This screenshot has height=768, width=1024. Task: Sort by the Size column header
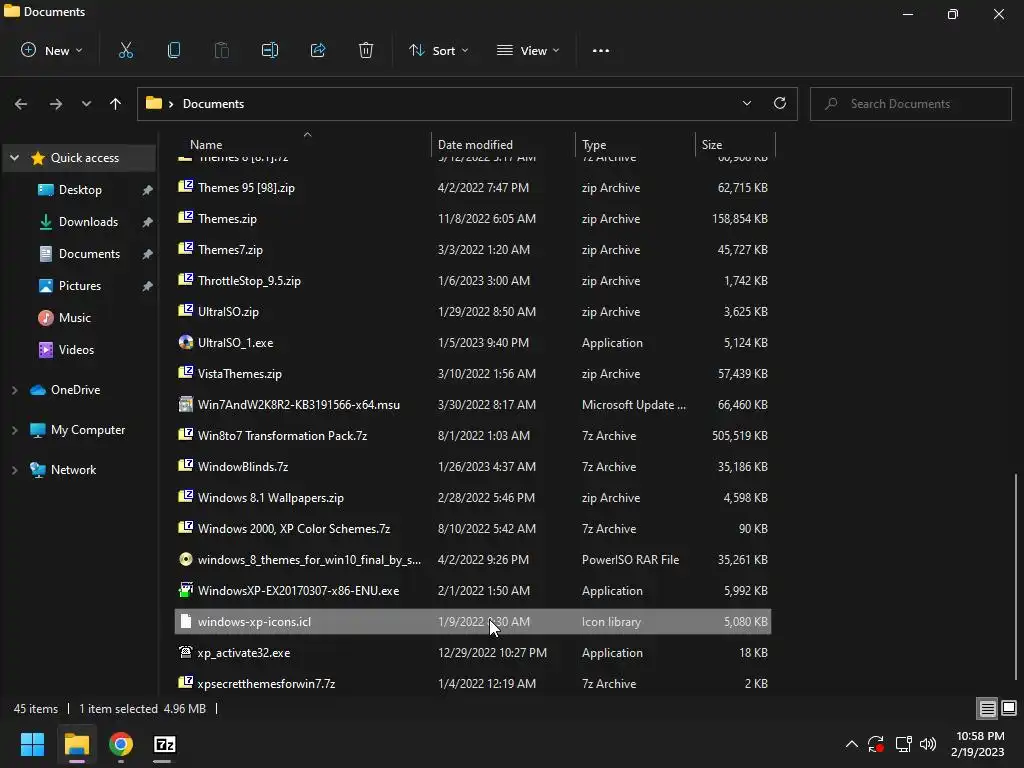[735, 144]
